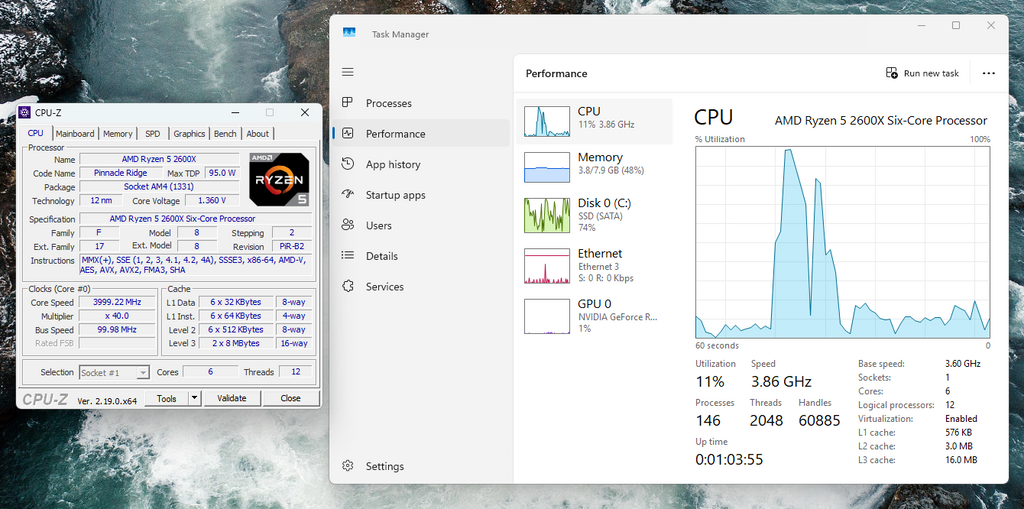
Task: Click the Socket AM4 (1331) package value
Action: tap(159, 187)
